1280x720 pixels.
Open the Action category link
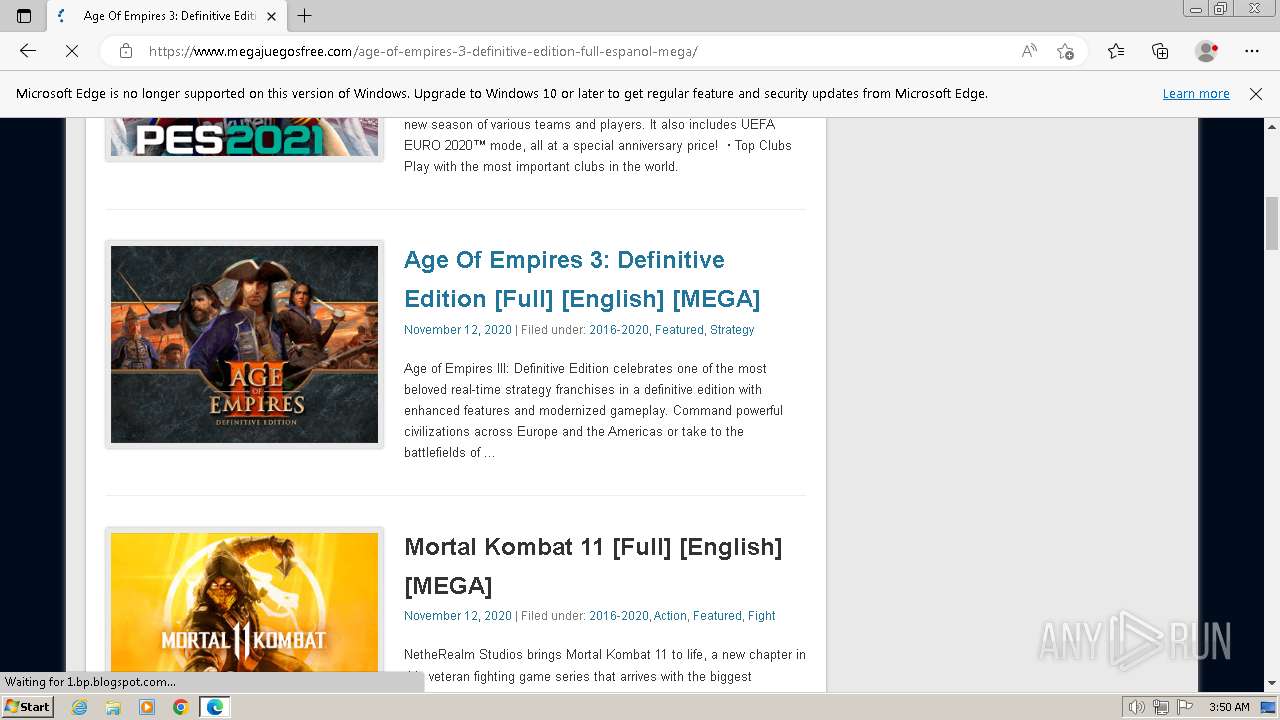tap(670, 616)
